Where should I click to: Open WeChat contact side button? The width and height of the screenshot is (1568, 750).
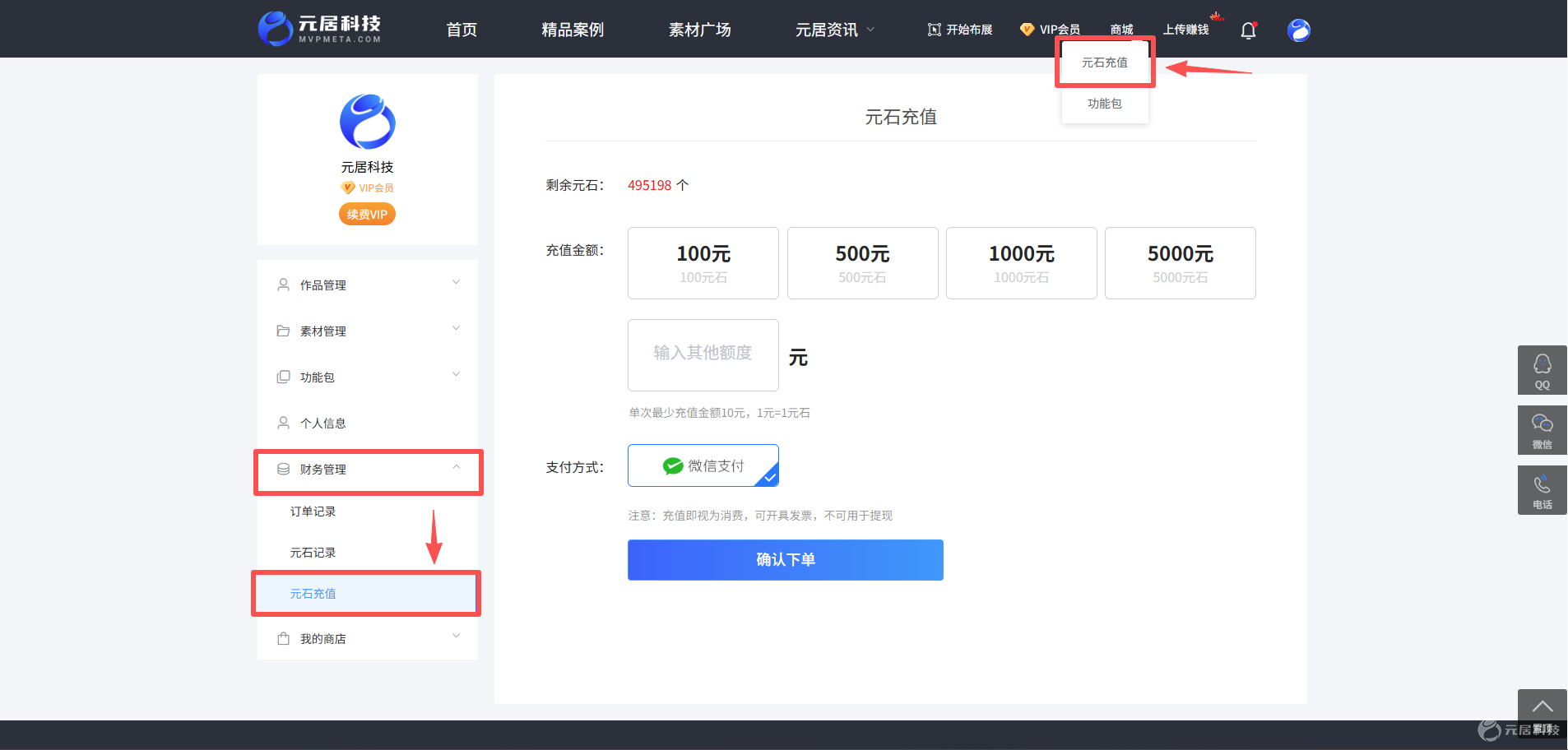tap(1542, 430)
